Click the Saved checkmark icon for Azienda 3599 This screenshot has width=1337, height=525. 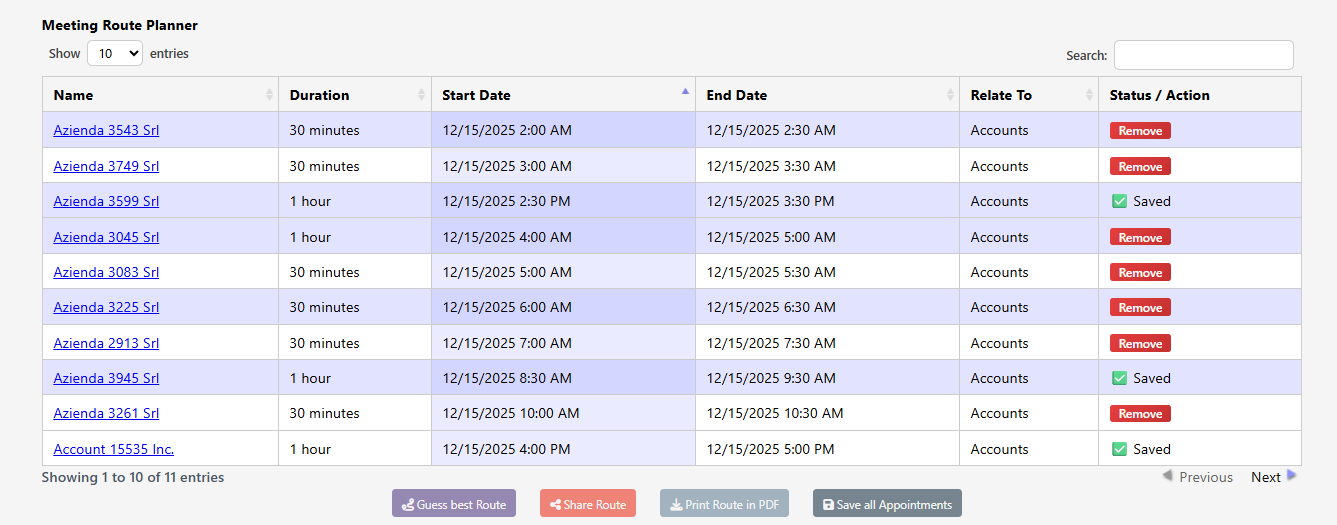tap(1120, 201)
